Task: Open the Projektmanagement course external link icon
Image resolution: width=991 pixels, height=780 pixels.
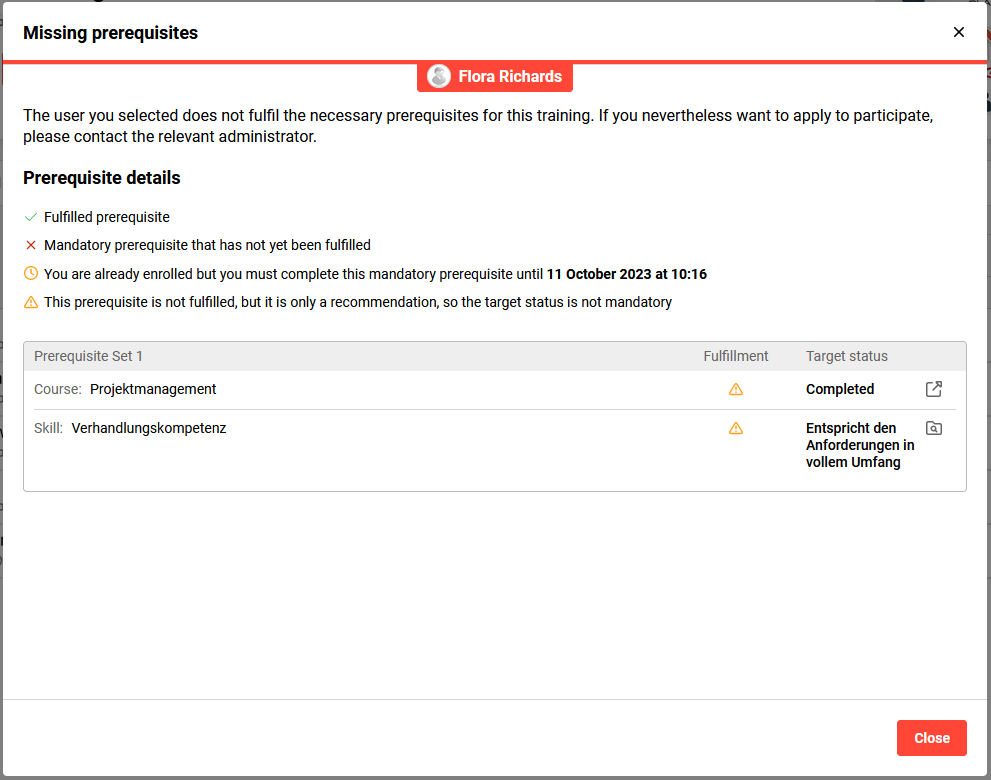Action: [x=934, y=389]
